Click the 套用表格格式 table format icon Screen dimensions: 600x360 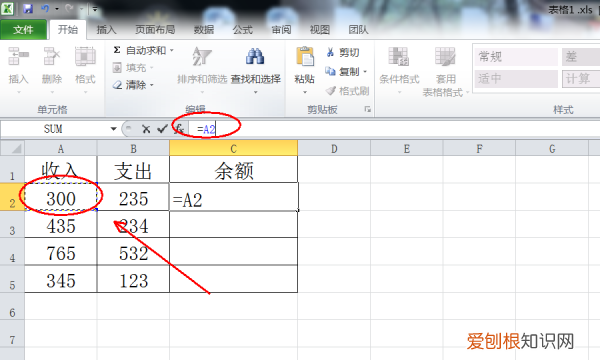point(445,57)
